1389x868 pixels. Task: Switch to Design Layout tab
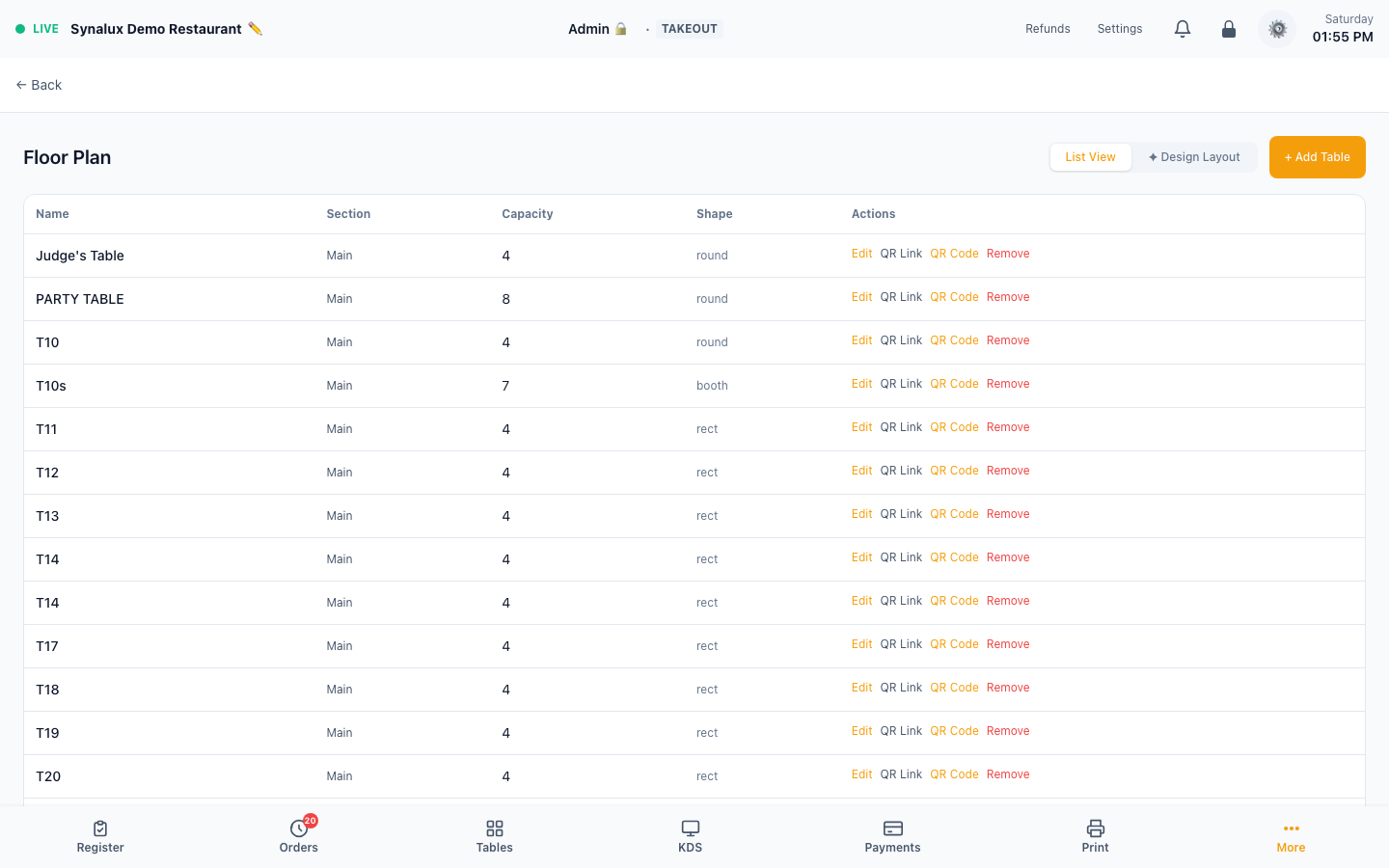(1194, 157)
